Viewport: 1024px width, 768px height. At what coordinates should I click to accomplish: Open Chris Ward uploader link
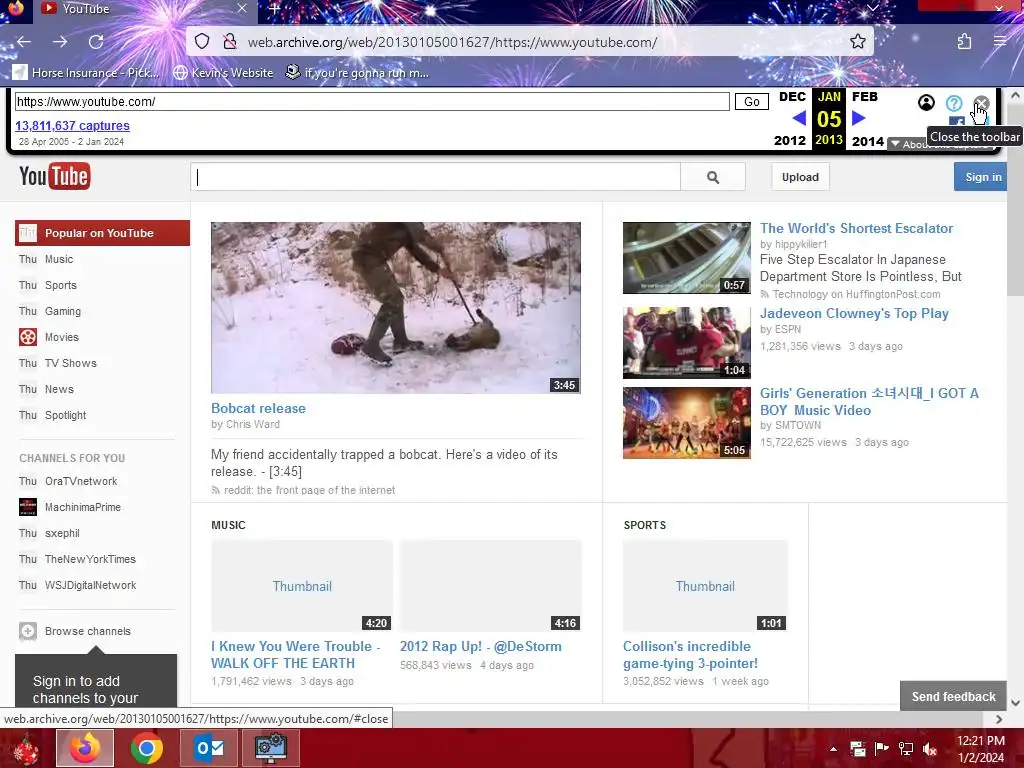click(253, 424)
